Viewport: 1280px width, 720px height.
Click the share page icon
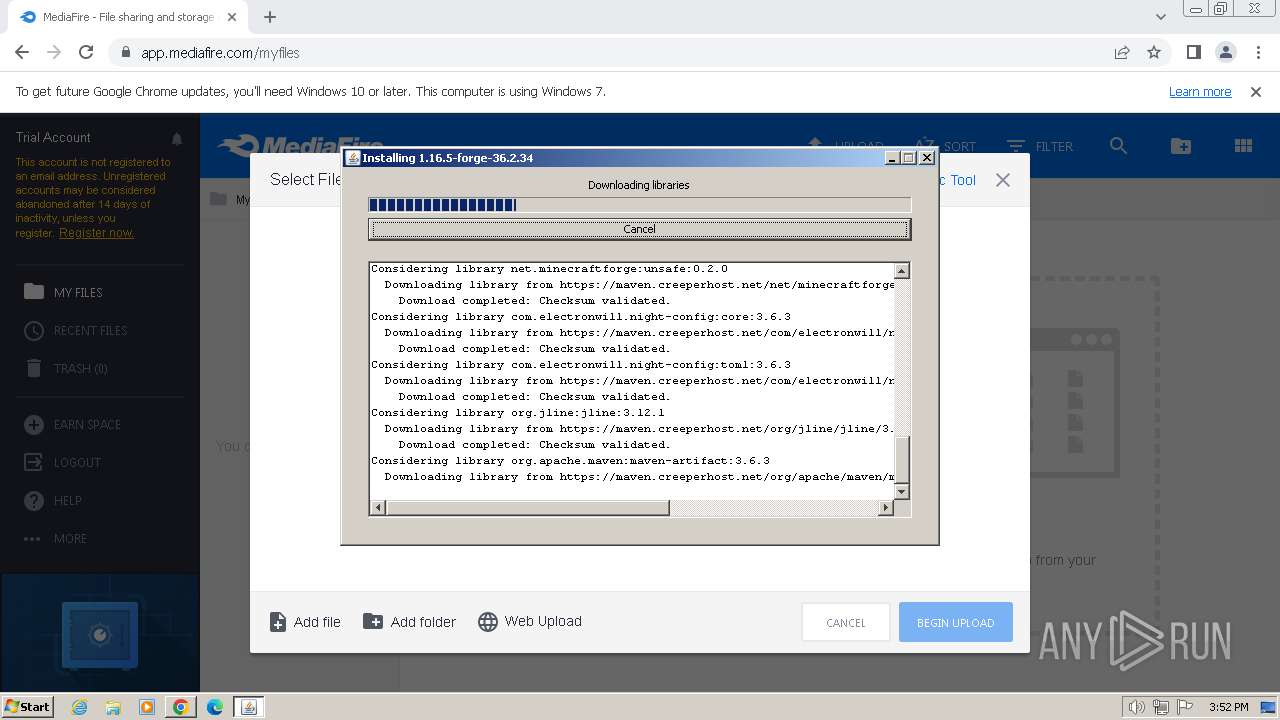(1122, 52)
